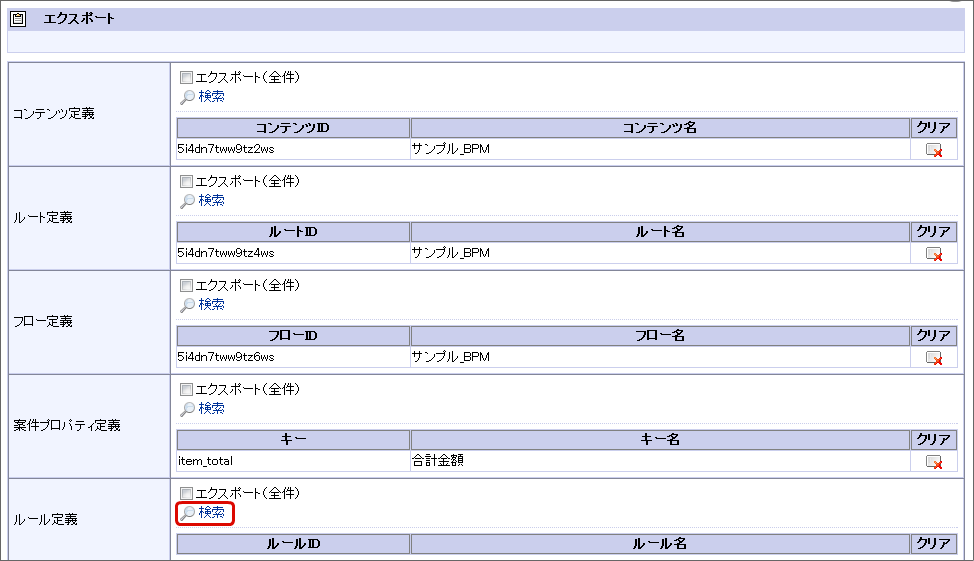The width and height of the screenshot is (974, 561).
Task: Clear the item_total 合計金額 row
Action: (x=934, y=462)
